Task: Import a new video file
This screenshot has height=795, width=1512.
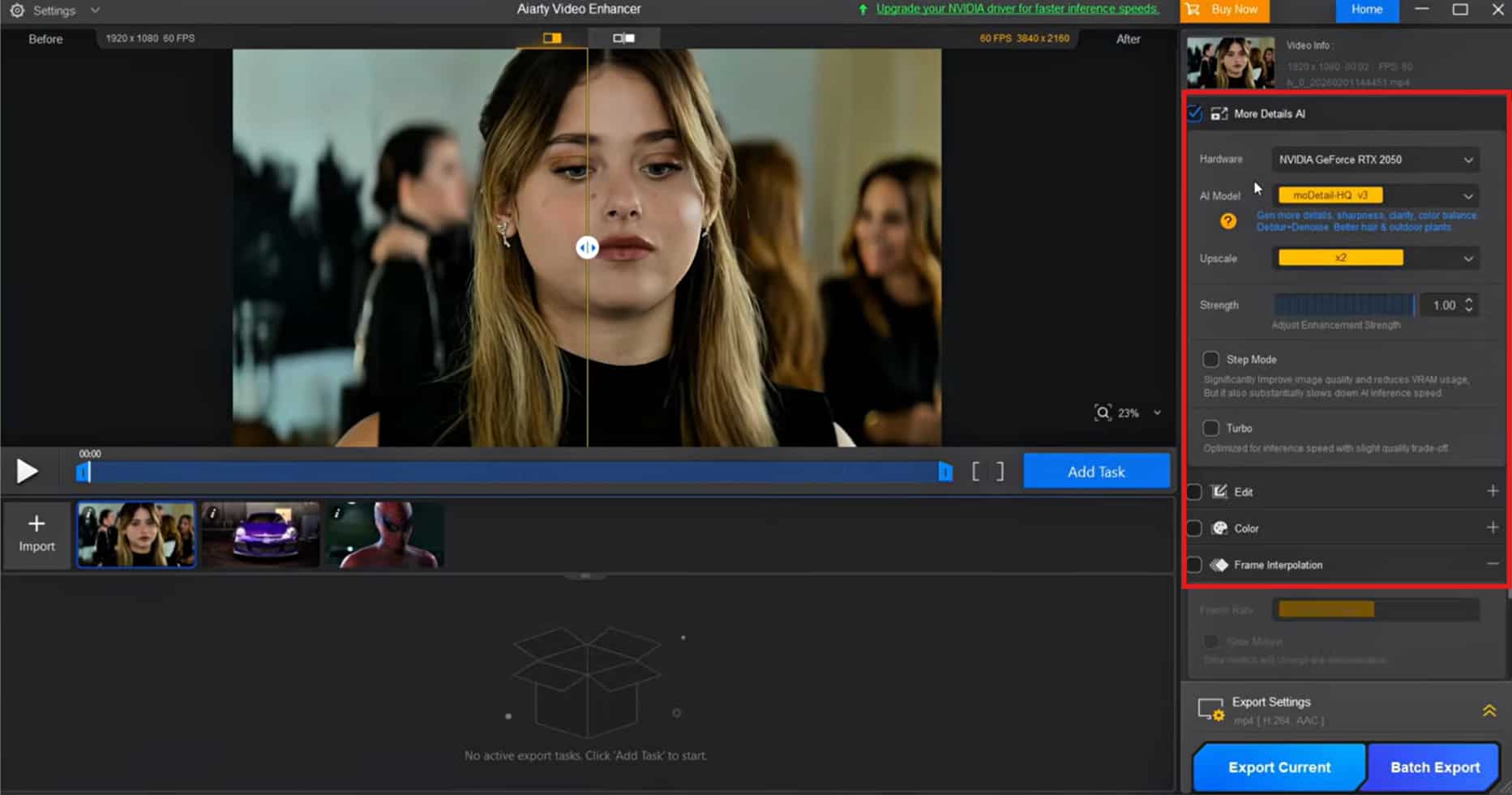Action: click(x=36, y=534)
